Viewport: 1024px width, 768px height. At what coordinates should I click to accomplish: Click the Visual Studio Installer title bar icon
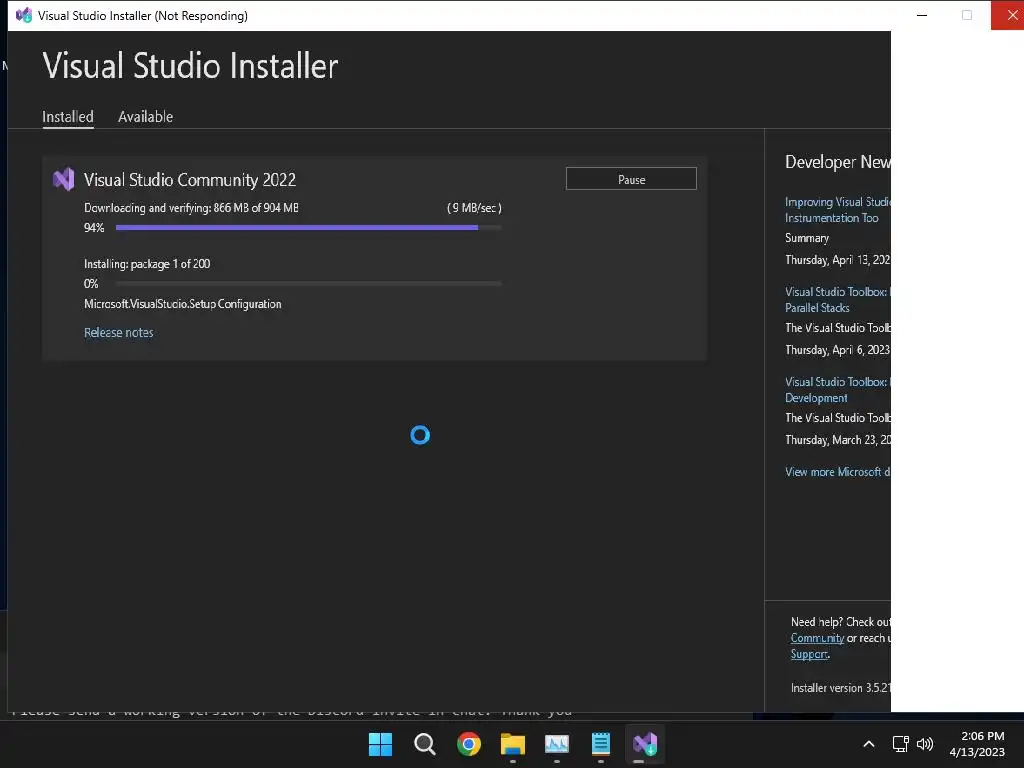pos(24,15)
